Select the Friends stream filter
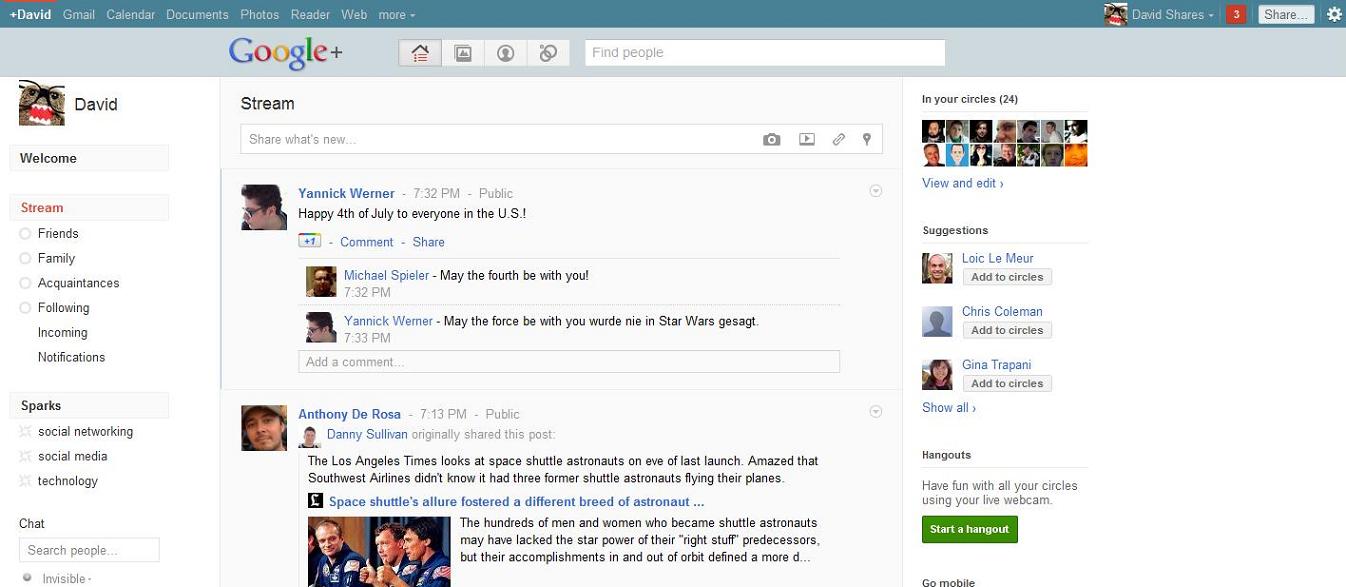Image resolution: width=1346 pixels, height=587 pixels. click(57, 233)
